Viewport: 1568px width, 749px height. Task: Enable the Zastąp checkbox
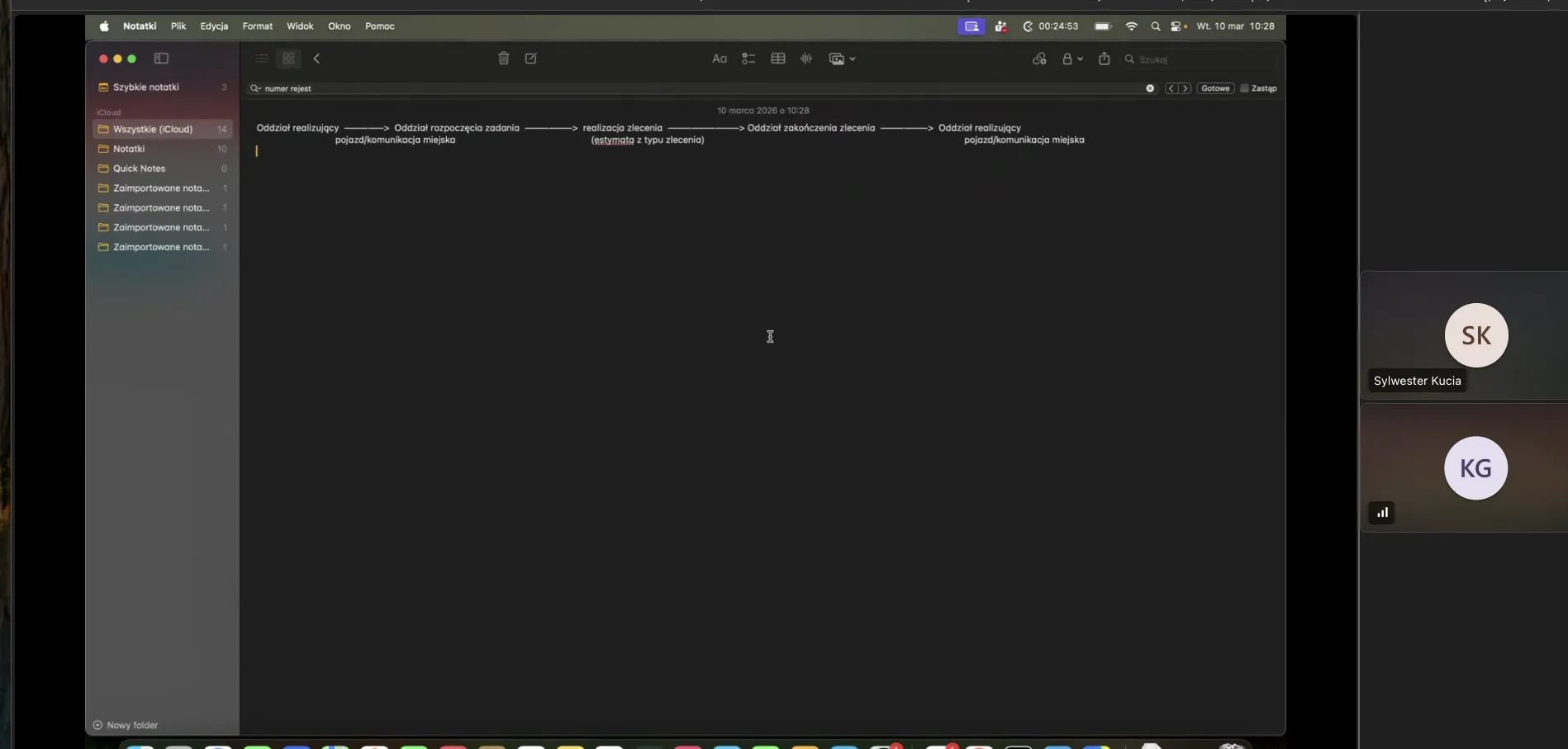[x=1244, y=88]
